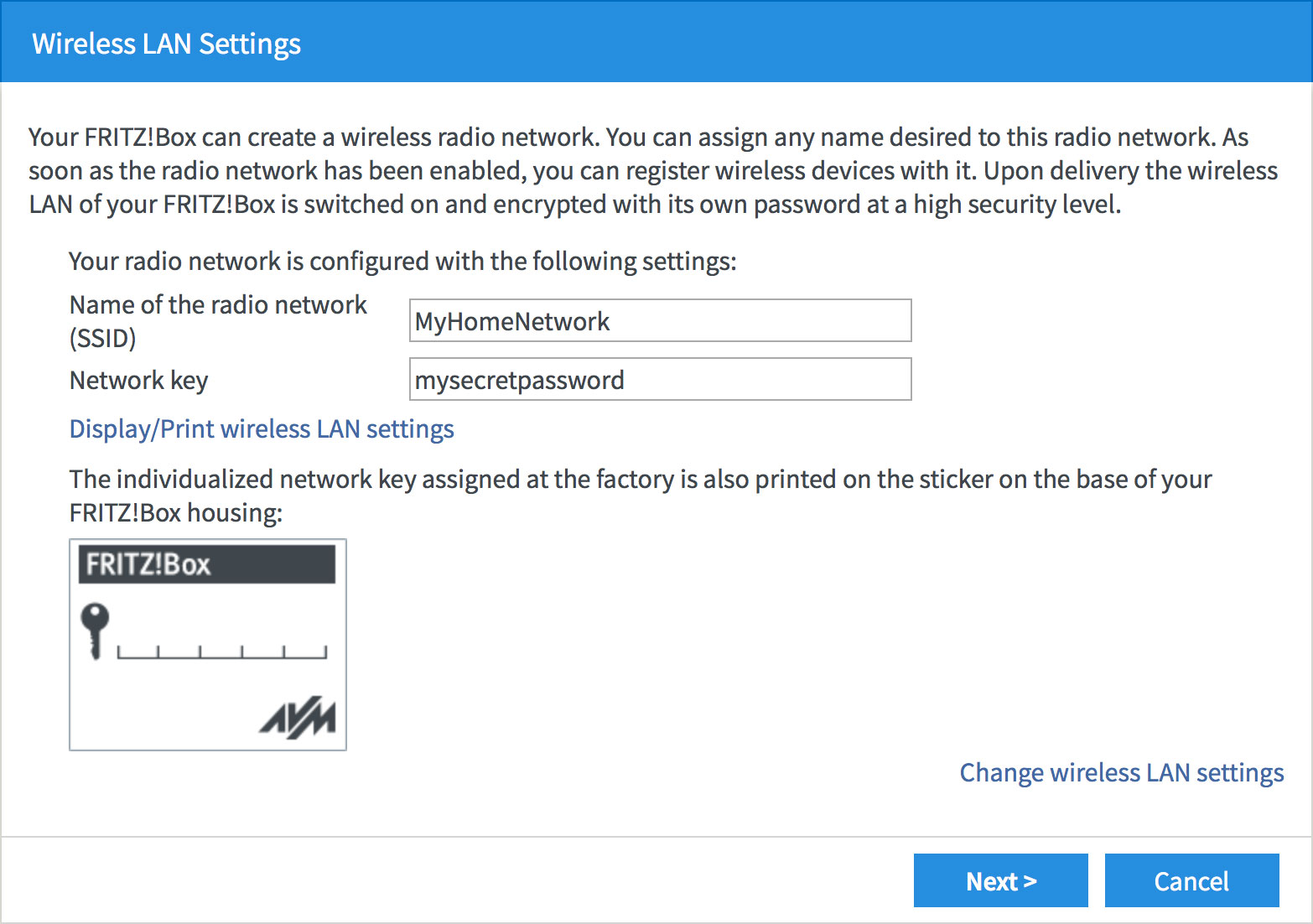Select the SSID field containing MyHomeNetwork
Viewport: 1313px width, 924px height.
[x=660, y=320]
